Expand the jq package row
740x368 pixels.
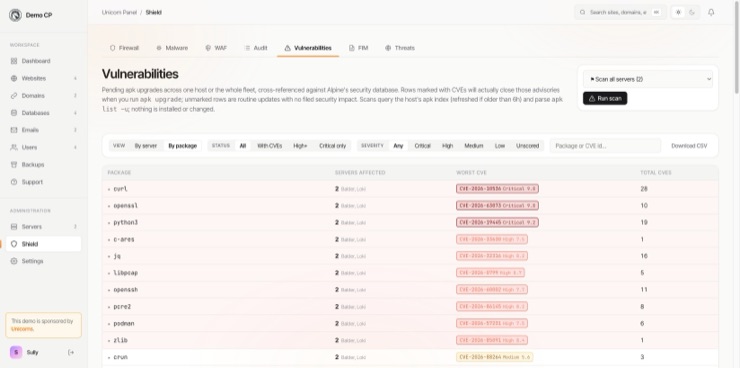pyautogui.click(x=410, y=256)
